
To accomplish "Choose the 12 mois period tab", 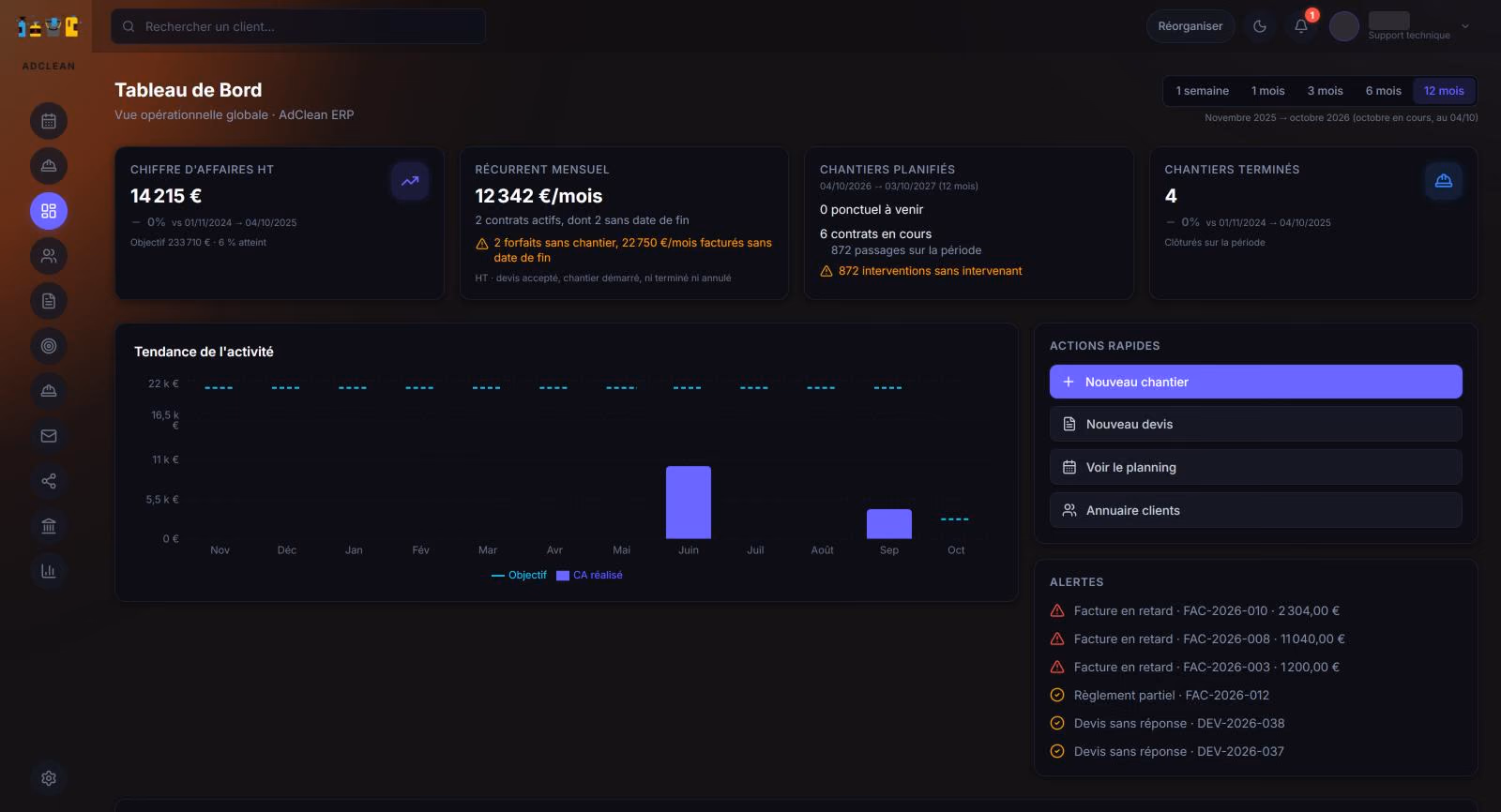I will (1444, 91).
